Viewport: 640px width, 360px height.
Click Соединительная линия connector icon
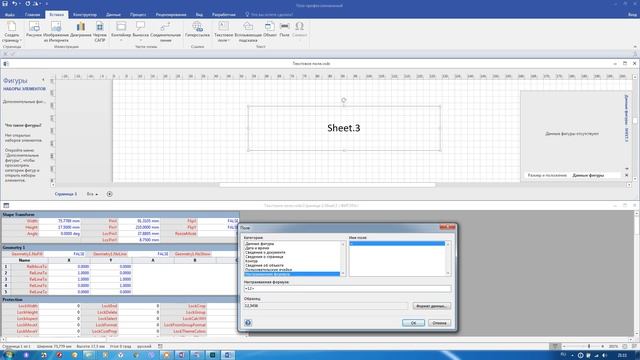[165, 27]
